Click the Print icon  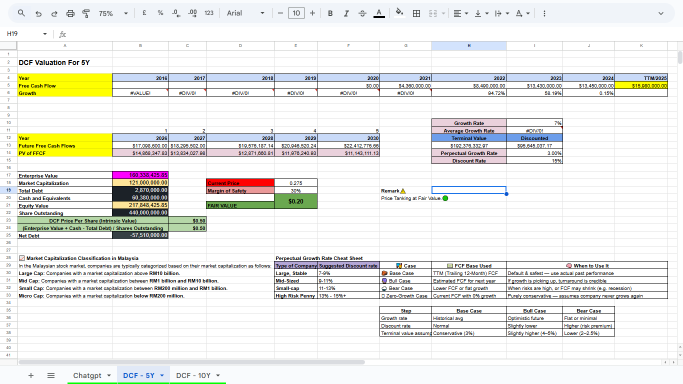click(x=70, y=13)
